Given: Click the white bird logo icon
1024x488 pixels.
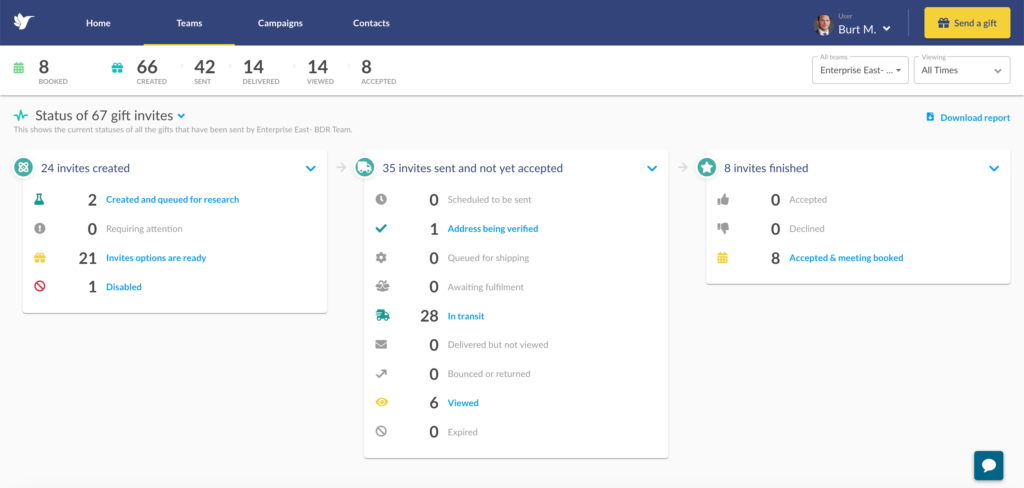Looking at the screenshot, I should 24,22.
